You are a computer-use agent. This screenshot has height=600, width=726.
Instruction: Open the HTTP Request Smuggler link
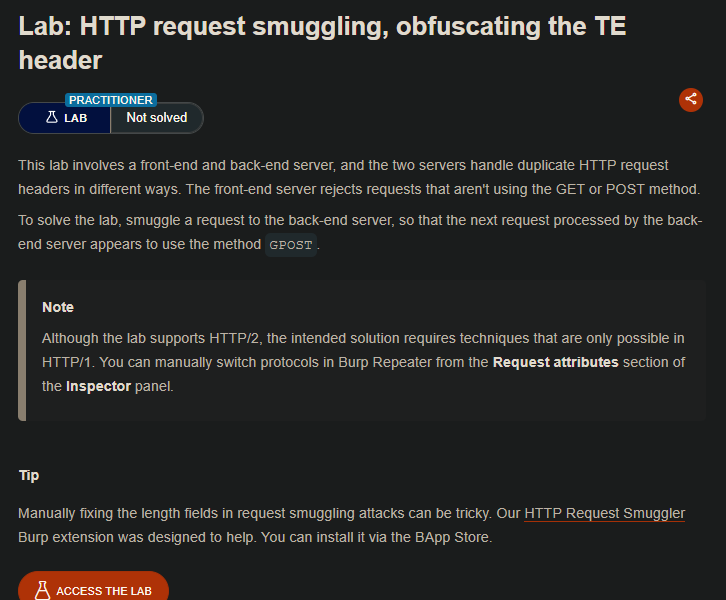coord(604,513)
